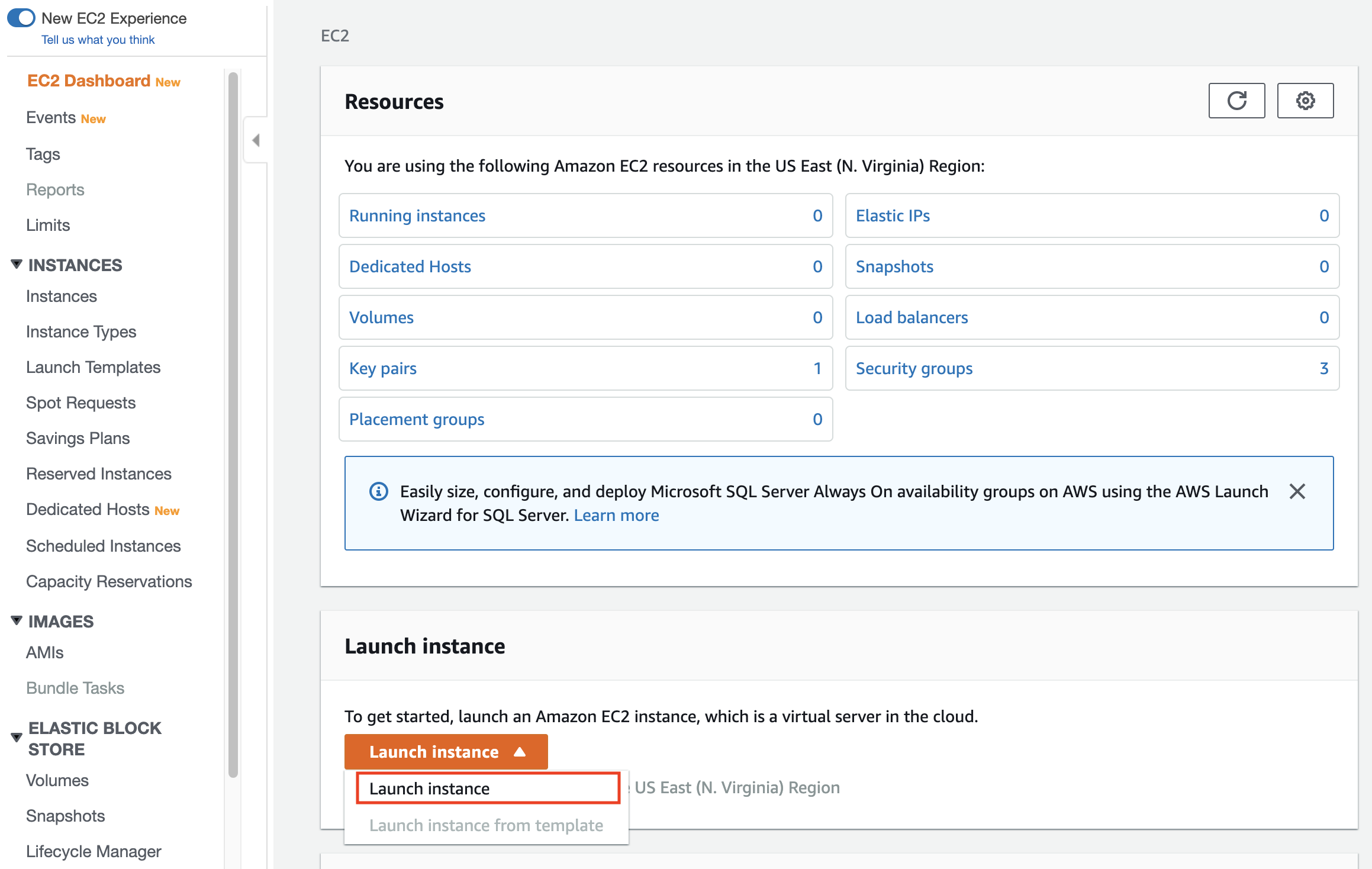Image resolution: width=1372 pixels, height=869 pixels.
Task: Click the orange Launch instance dropdown button
Action: click(x=446, y=752)
